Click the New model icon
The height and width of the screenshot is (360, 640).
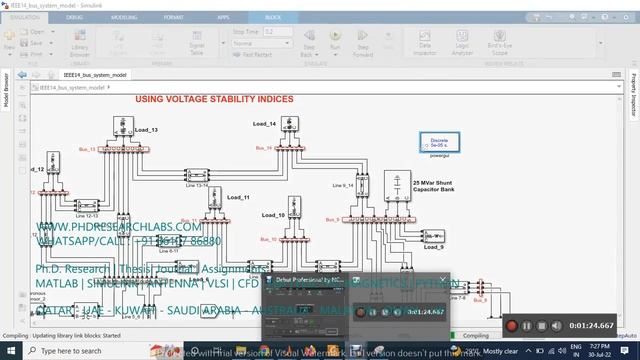[9, 37]
